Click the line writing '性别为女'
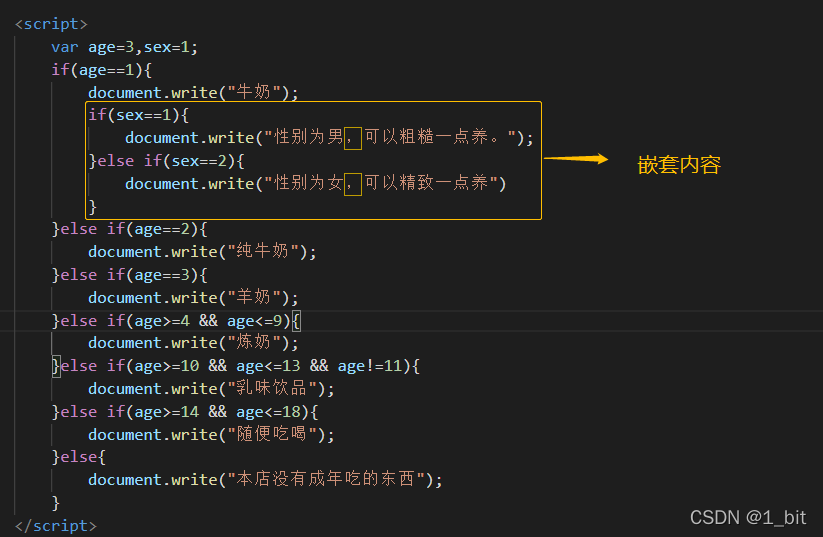The width and height of the screenshot is (823, 537). 315,183
